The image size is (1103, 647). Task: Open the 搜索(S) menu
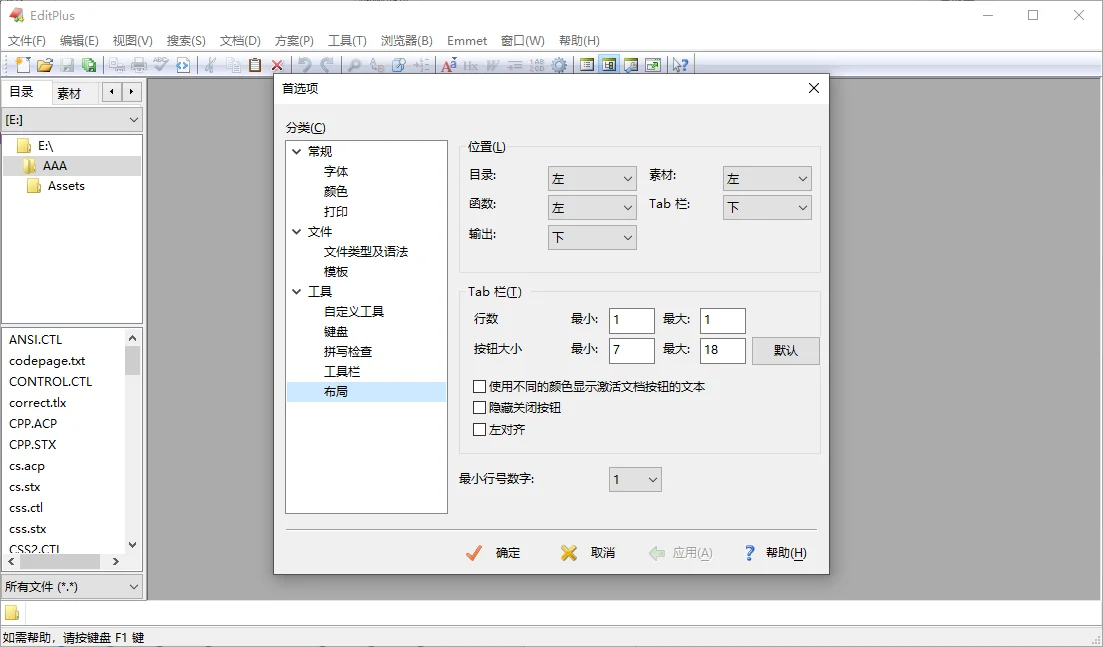click(x=186, y=41)
